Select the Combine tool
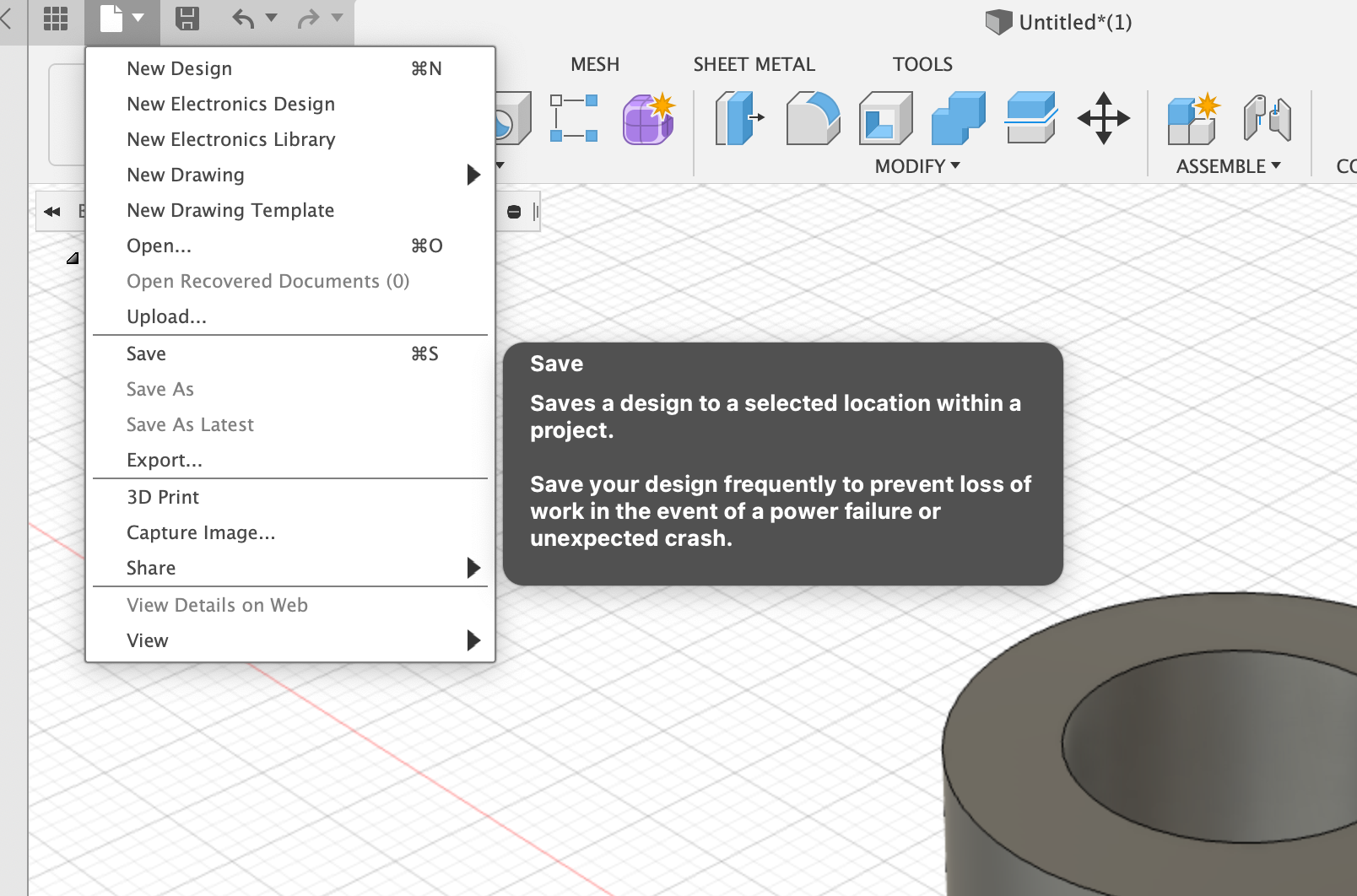Image resolution: width=1357 pixels, height=896 pixels. 956,120
